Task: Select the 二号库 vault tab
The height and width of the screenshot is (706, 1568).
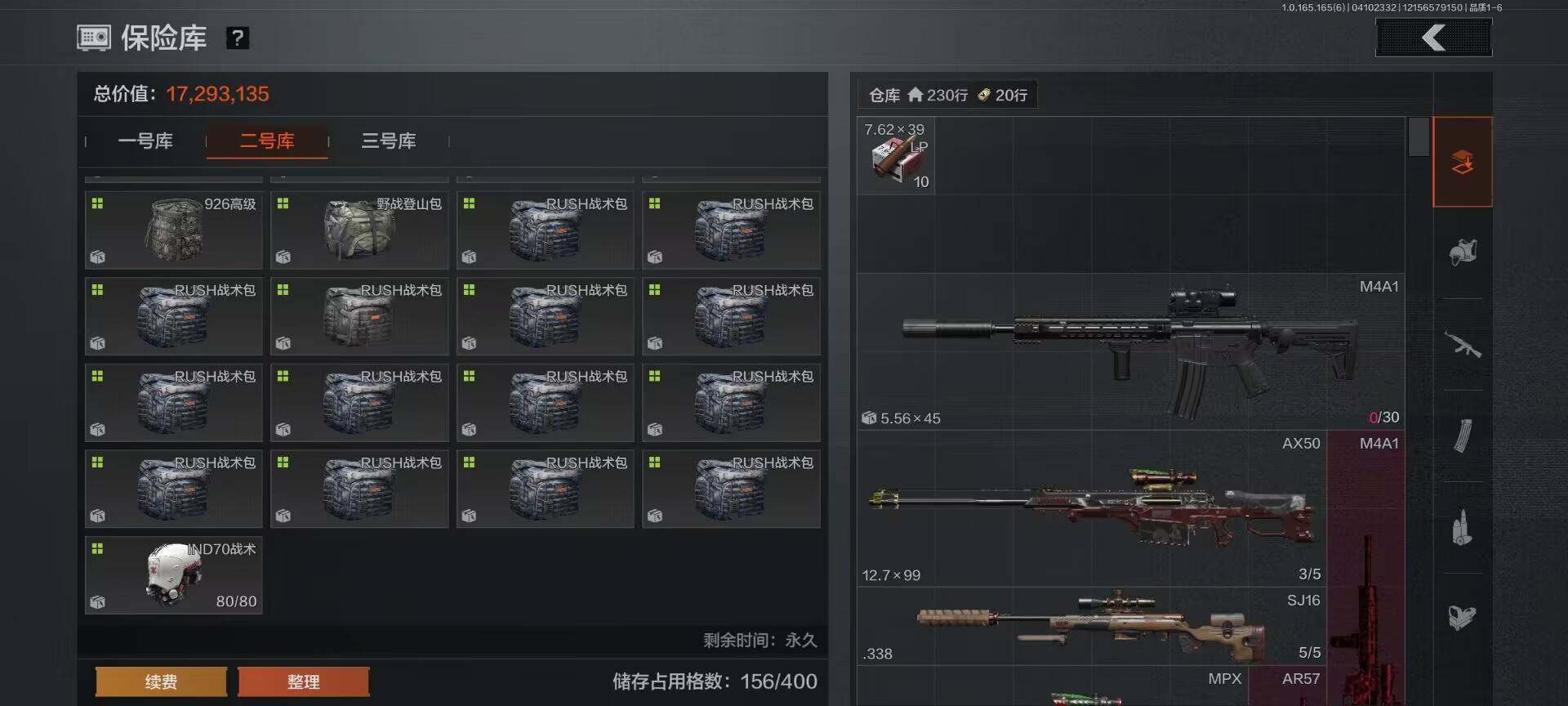Action: [267, 141]
